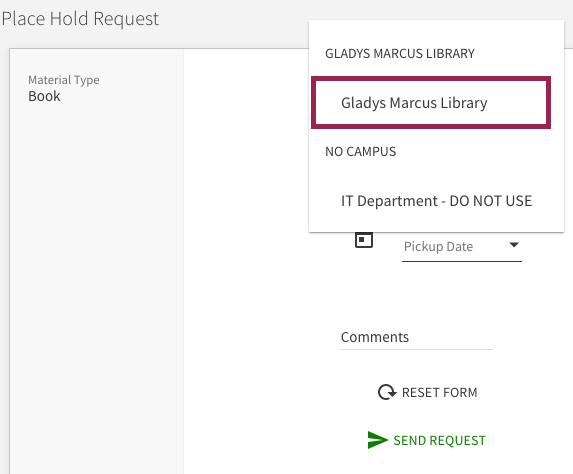The width and height of the screenshot is (573, 474).
Task: Click the NO CAMPUS group header
Action: 361,152
